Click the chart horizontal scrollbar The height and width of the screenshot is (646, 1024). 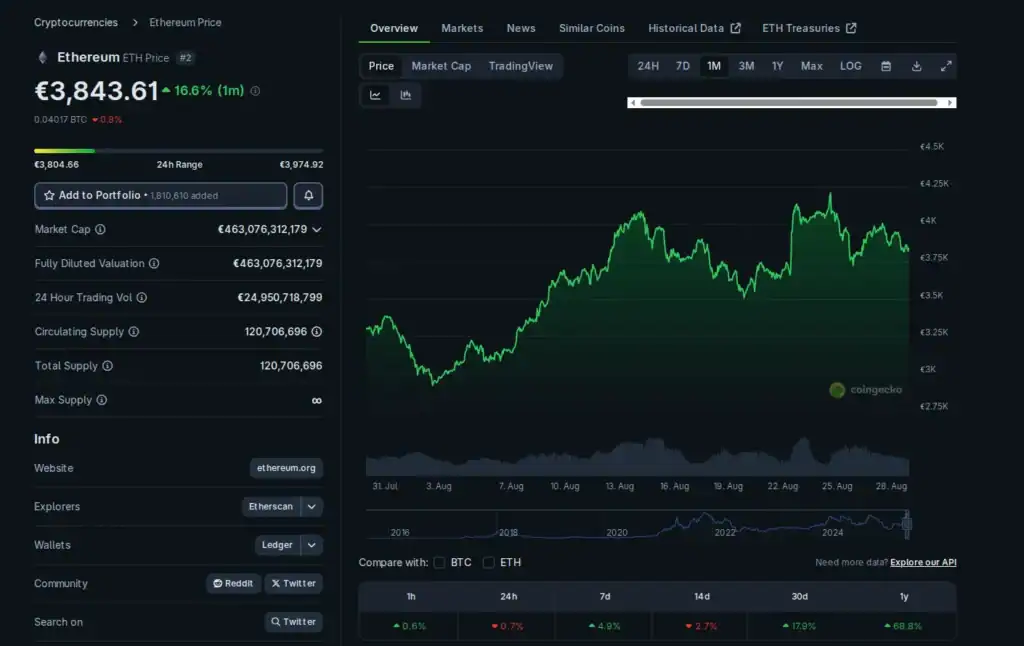pos(789,103)
